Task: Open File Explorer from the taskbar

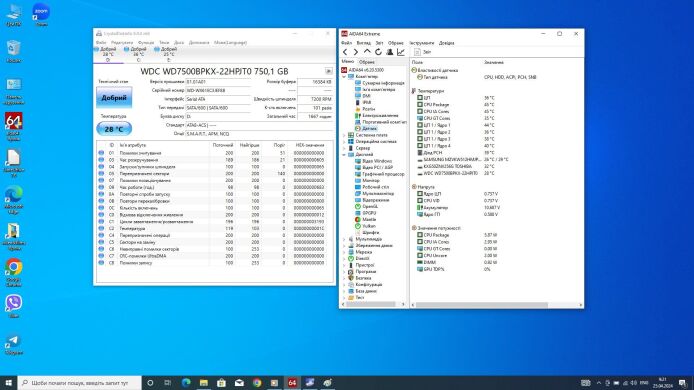Action: (204, 383)
